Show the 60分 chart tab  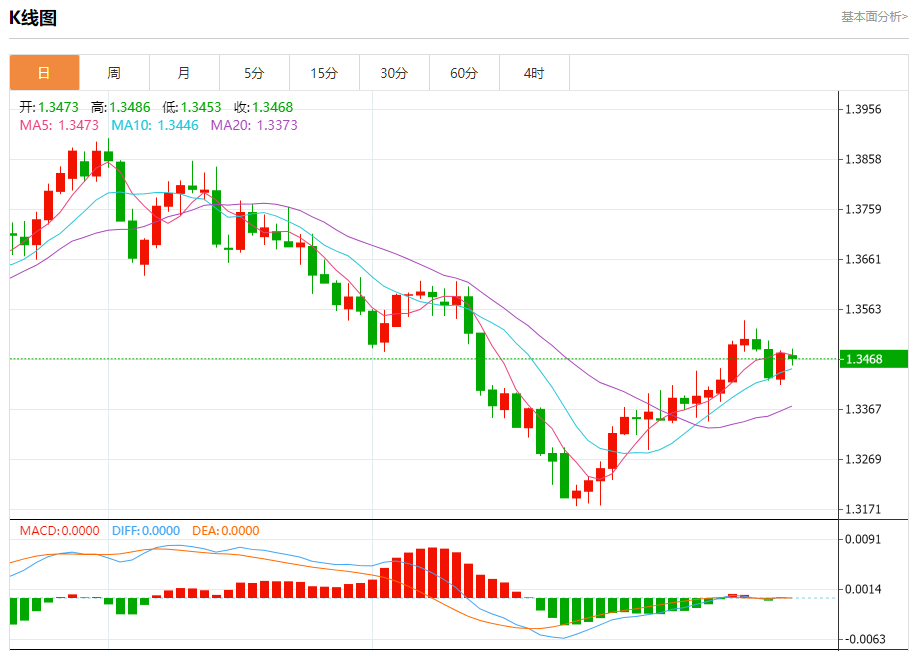tap(464, 73)
